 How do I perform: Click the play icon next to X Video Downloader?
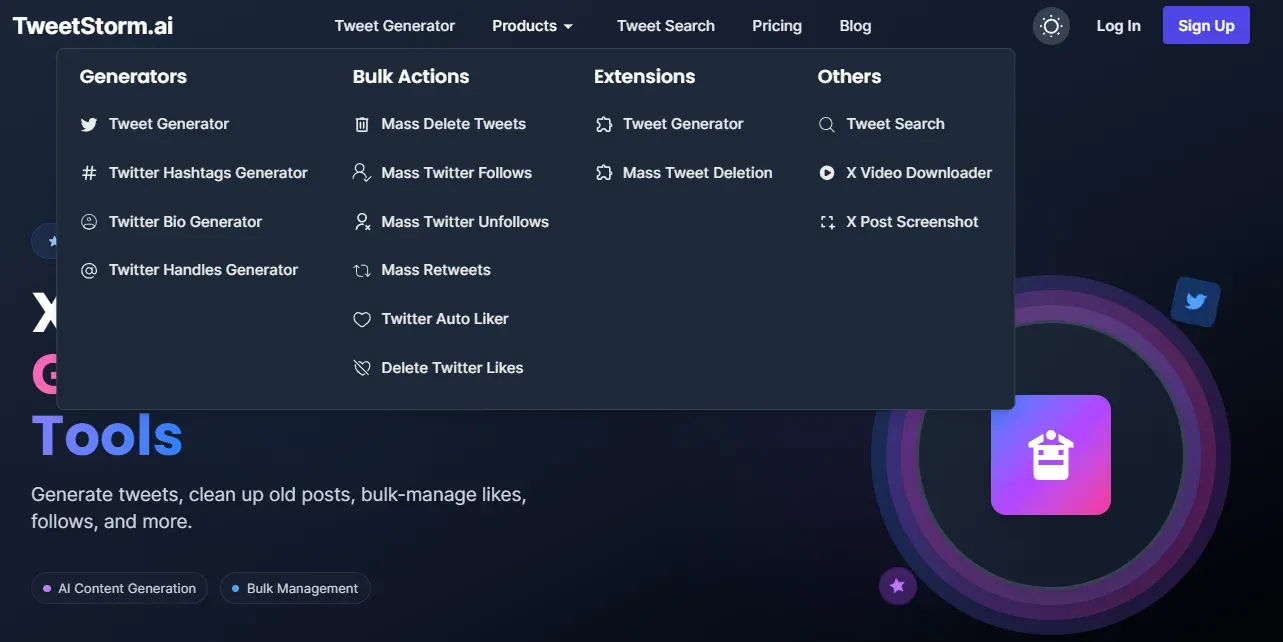[827, 173]
